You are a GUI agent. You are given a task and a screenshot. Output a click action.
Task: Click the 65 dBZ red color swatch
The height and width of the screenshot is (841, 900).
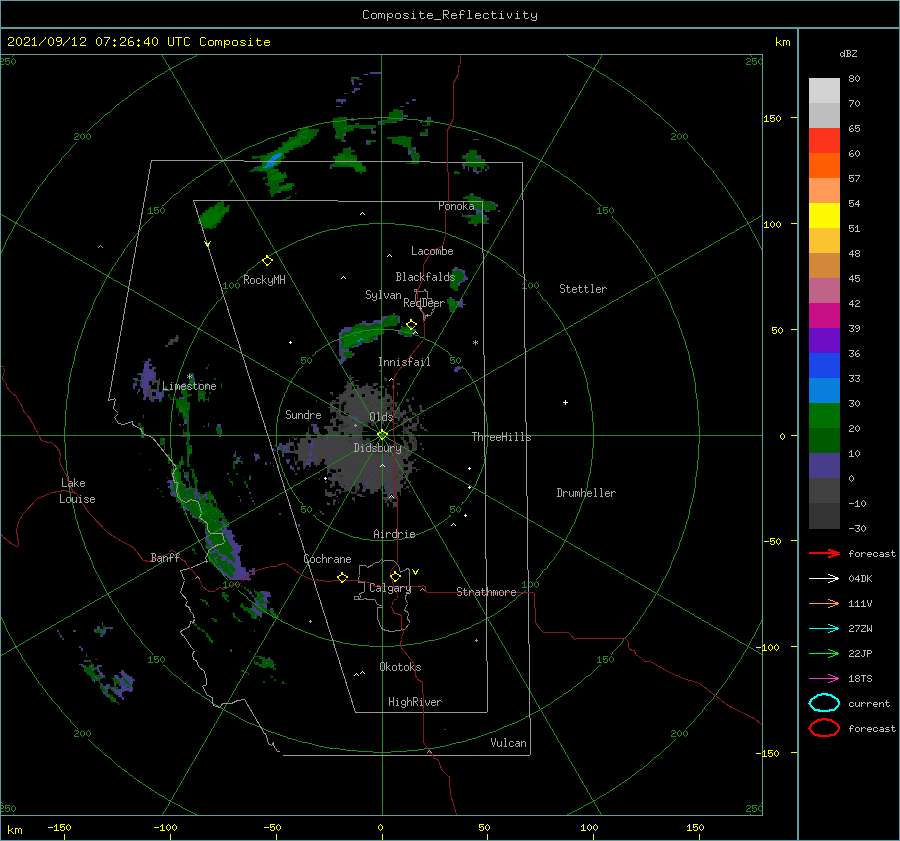[824, 140]
